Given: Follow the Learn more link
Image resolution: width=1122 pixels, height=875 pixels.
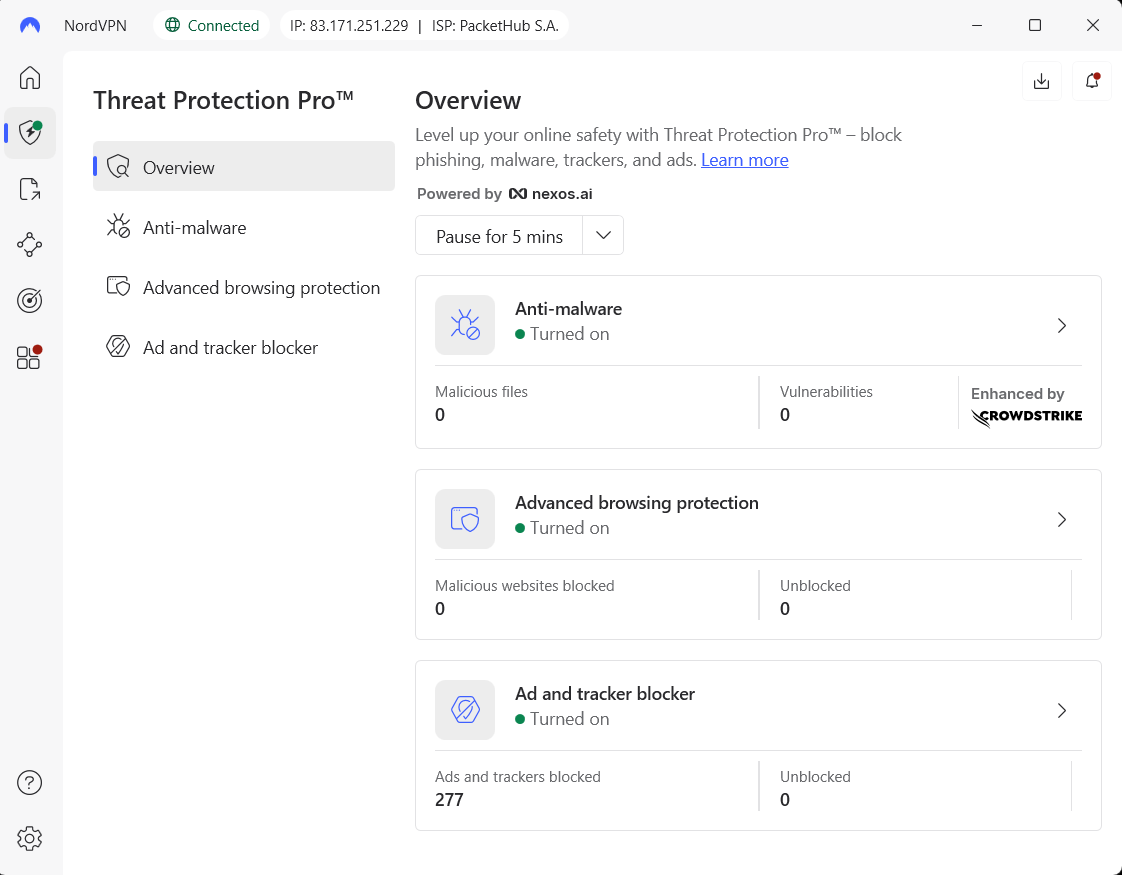Looking at the screenshot, I should pos(744,160).
